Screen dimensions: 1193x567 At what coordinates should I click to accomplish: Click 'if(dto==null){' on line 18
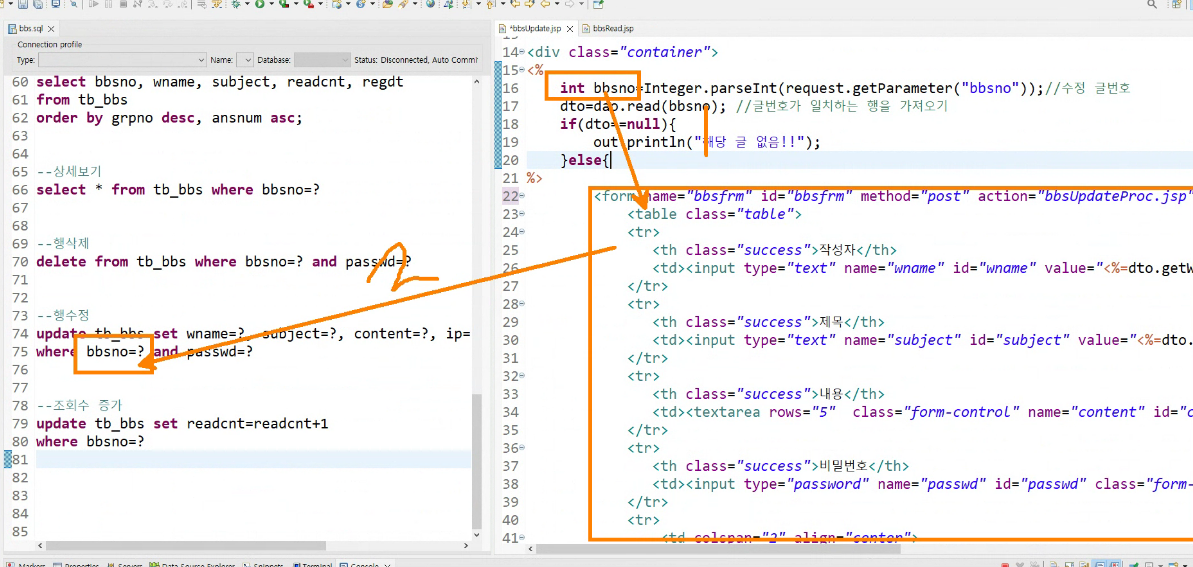[618, 124]
